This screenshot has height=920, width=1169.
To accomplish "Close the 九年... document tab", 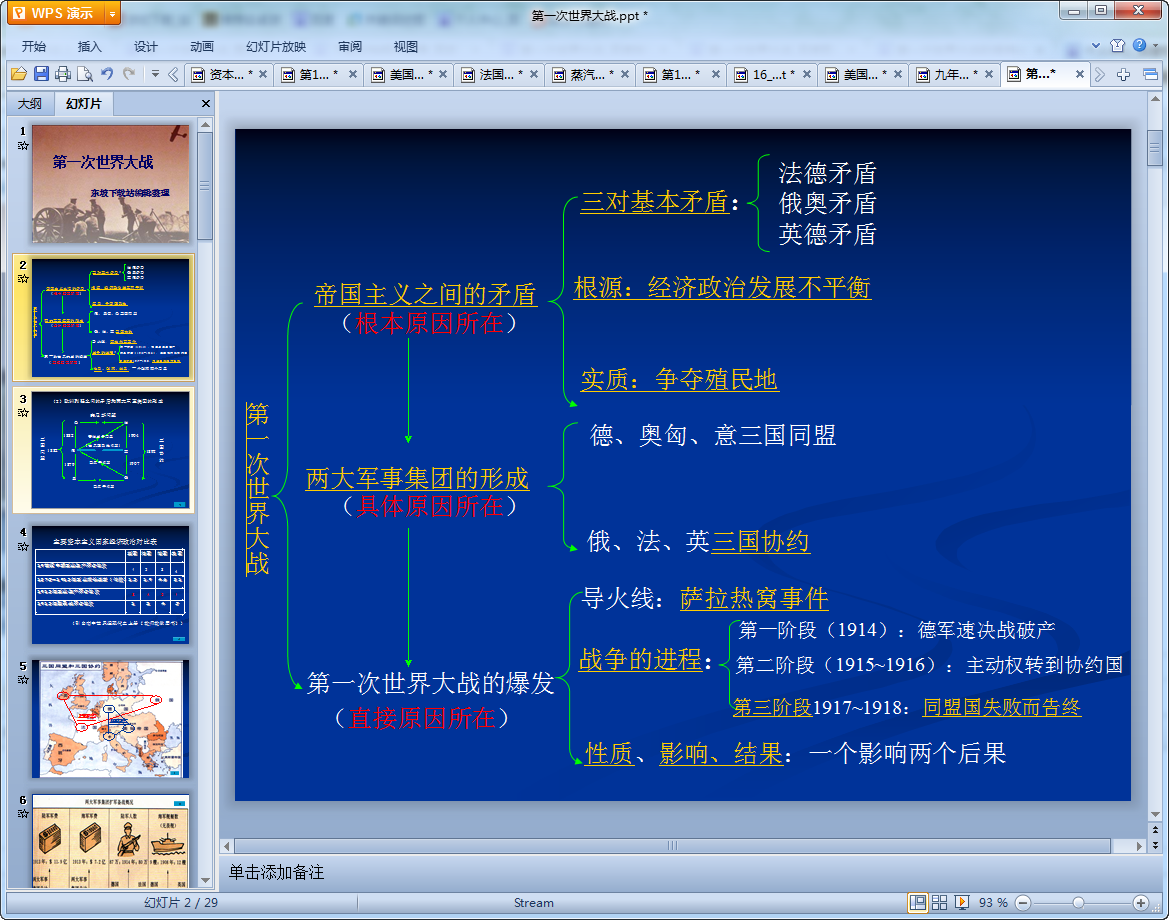I will [x=989, y=74].
